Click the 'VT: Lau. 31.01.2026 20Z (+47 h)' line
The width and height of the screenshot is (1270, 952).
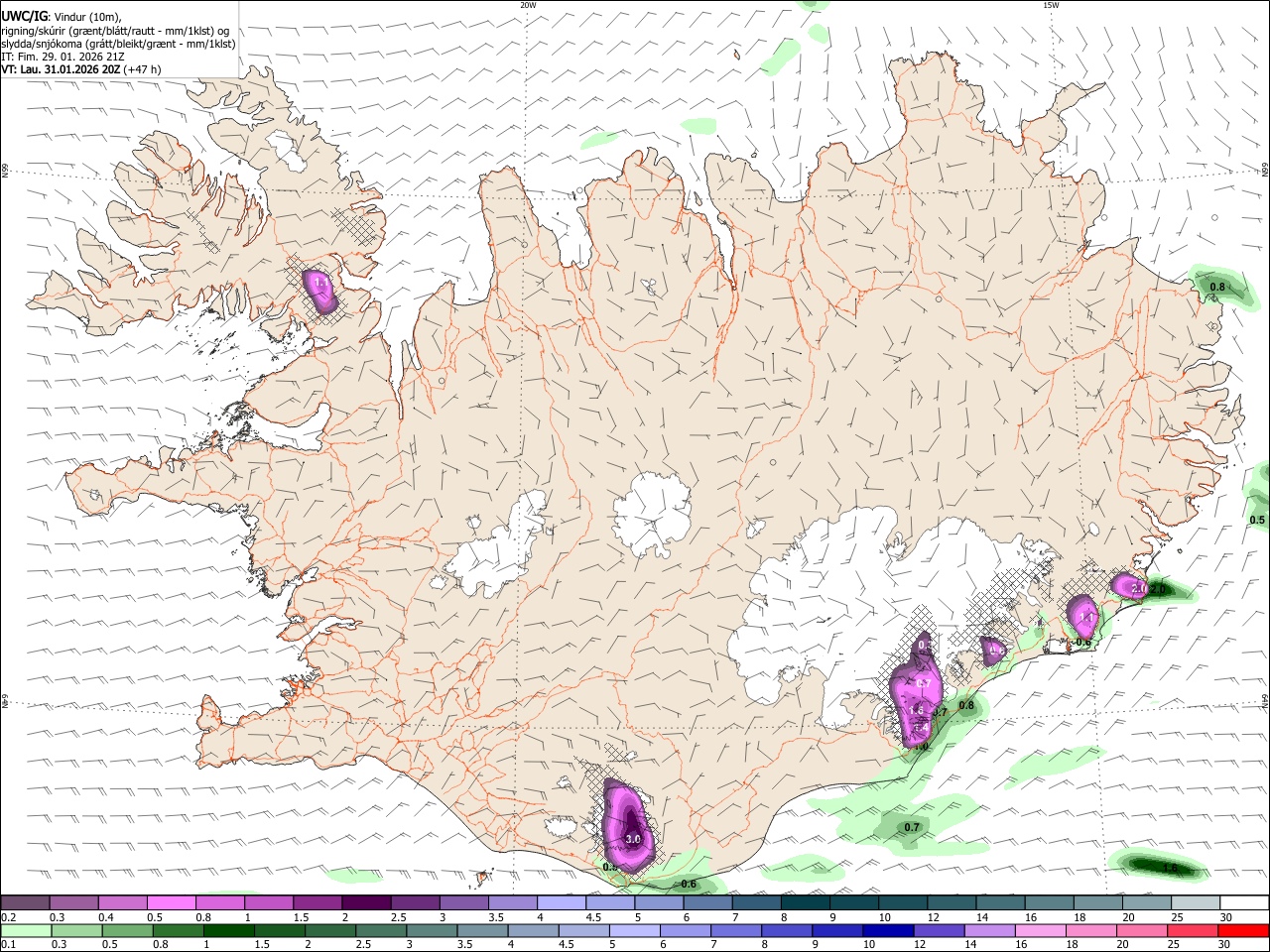[x=81, y=69]
